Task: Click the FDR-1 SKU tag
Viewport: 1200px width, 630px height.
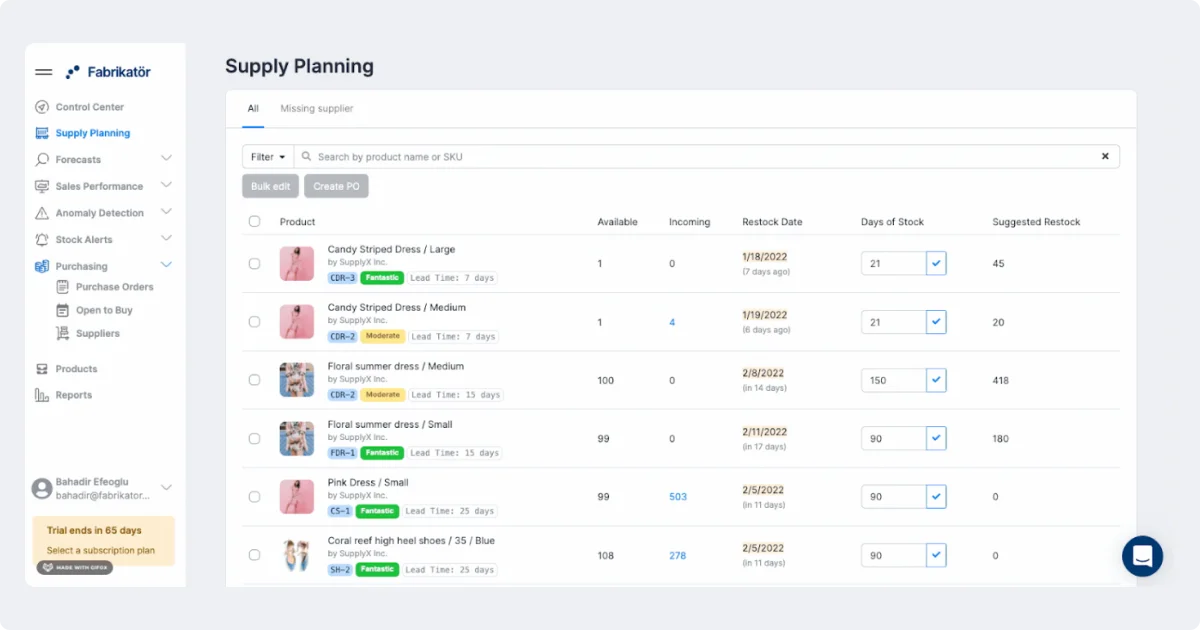Action: (x=342, y=453)
